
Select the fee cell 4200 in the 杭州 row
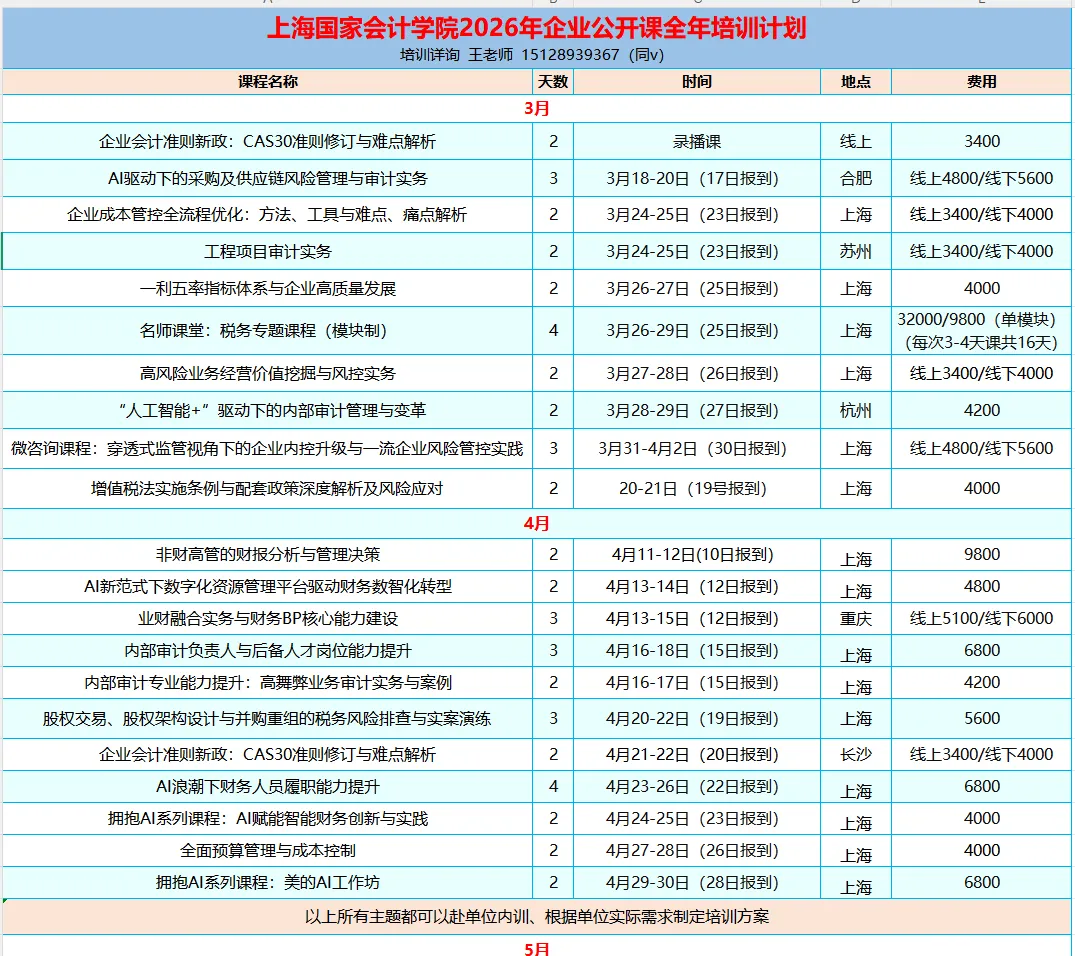(x=981, y=410)
